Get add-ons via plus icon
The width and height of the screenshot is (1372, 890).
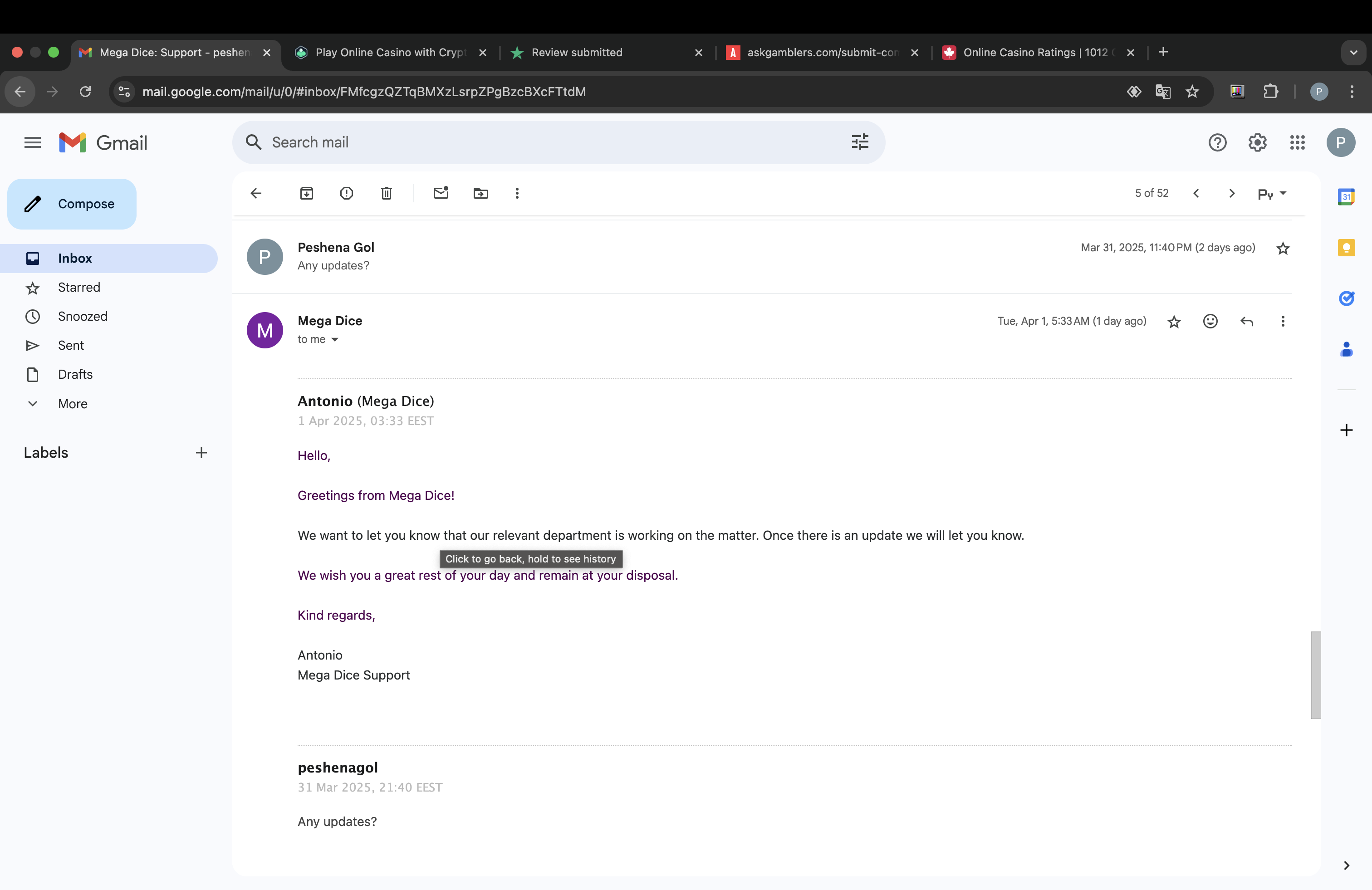[1346, 430]
